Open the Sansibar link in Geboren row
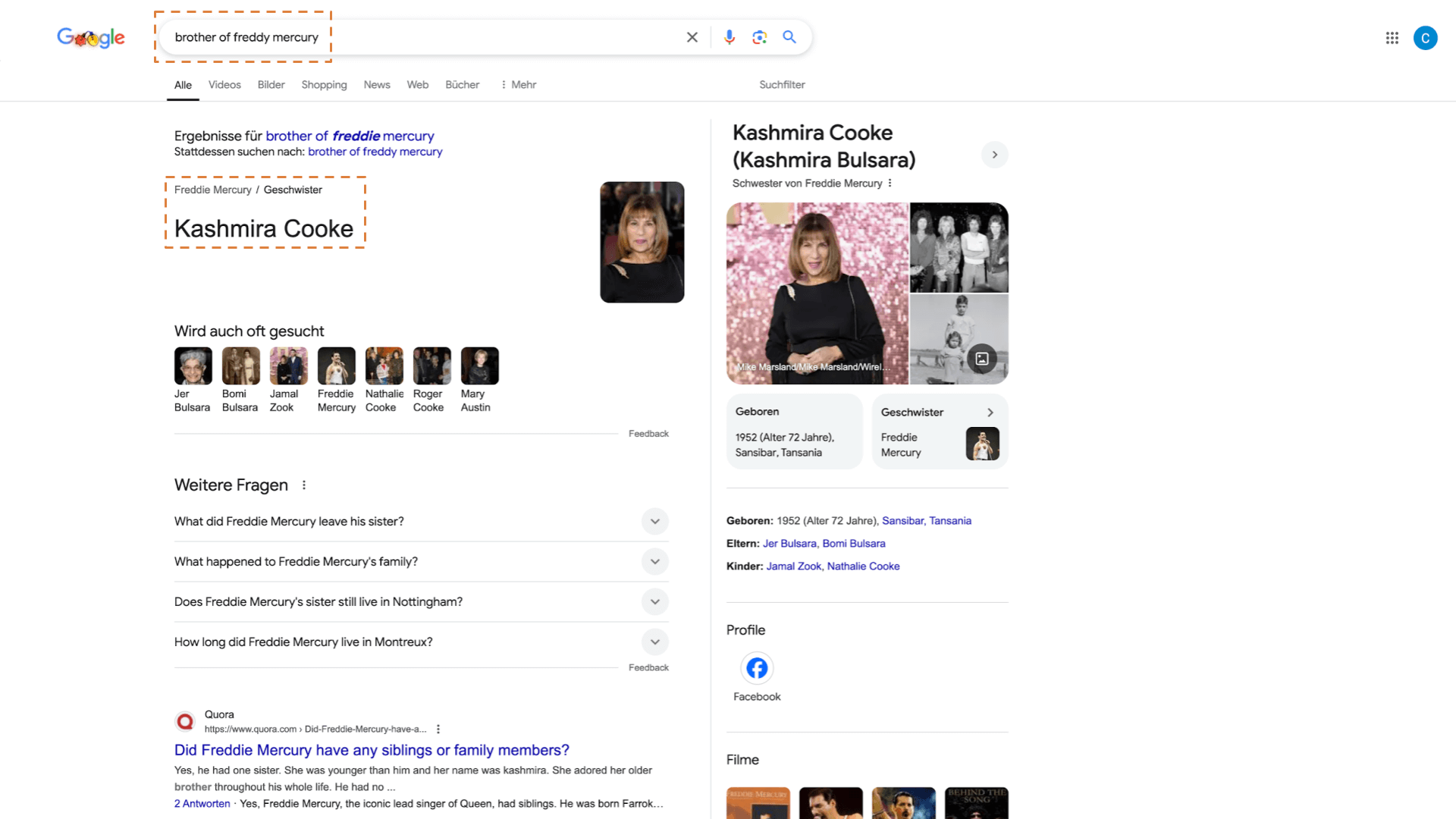This screenshot has height=819, width=1456. tap(902, 521)
